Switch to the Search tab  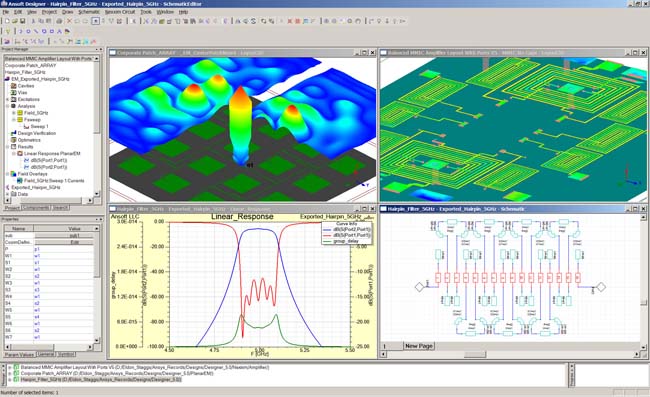61,208
